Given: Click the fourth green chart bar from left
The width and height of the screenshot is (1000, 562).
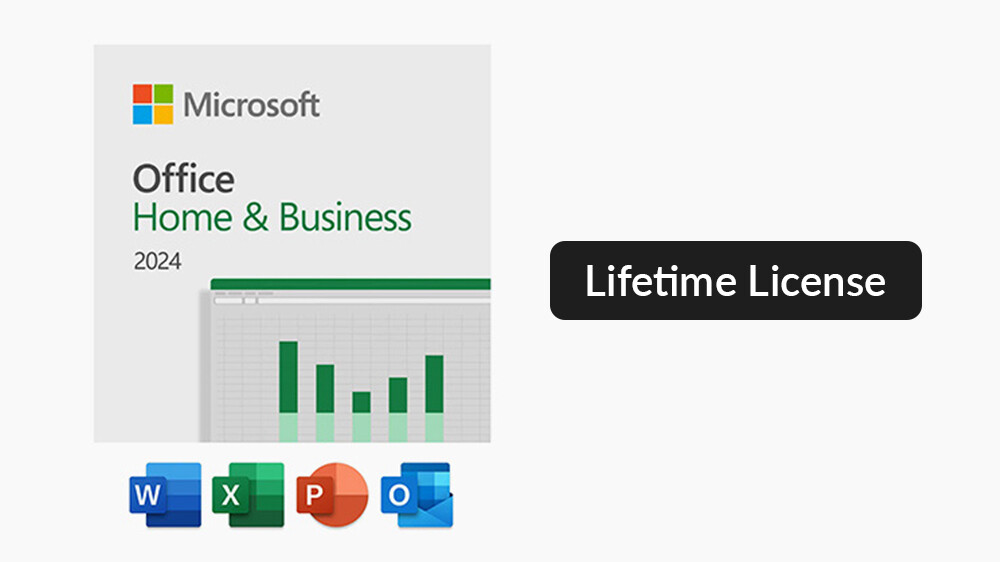Looking at the screenshot, I should click(x=398, y=394).
